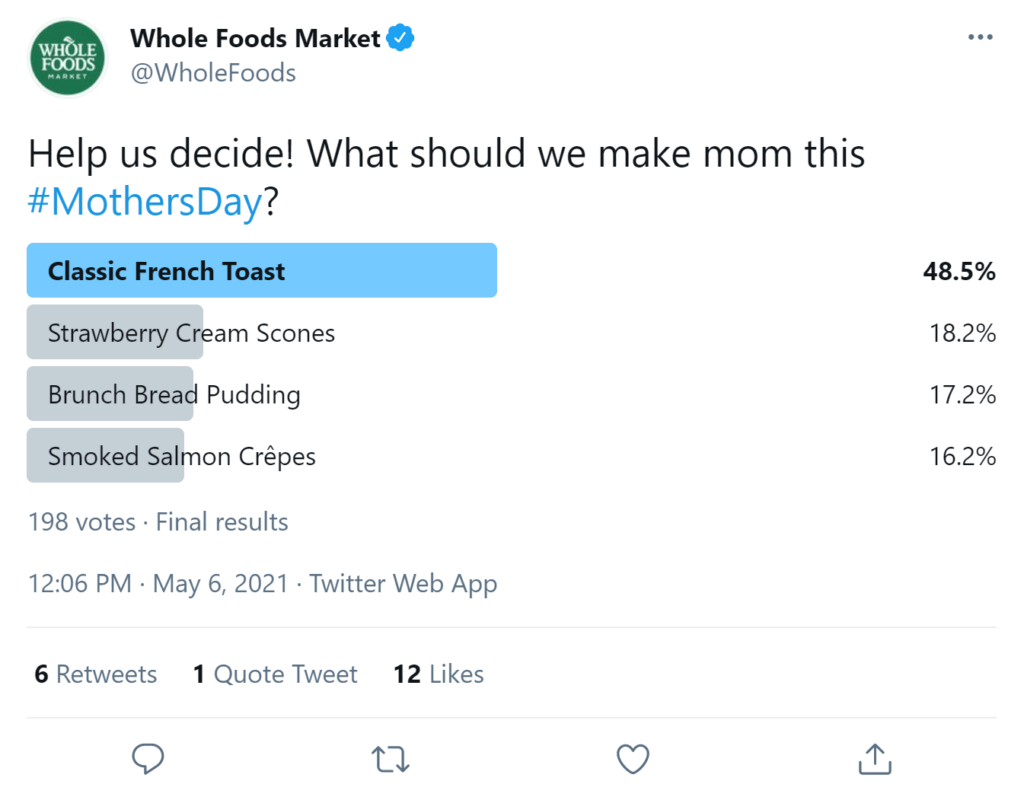
Task: Click the 12:06 PM May 6, 2021 timestamp
Action: coord(158,584)
